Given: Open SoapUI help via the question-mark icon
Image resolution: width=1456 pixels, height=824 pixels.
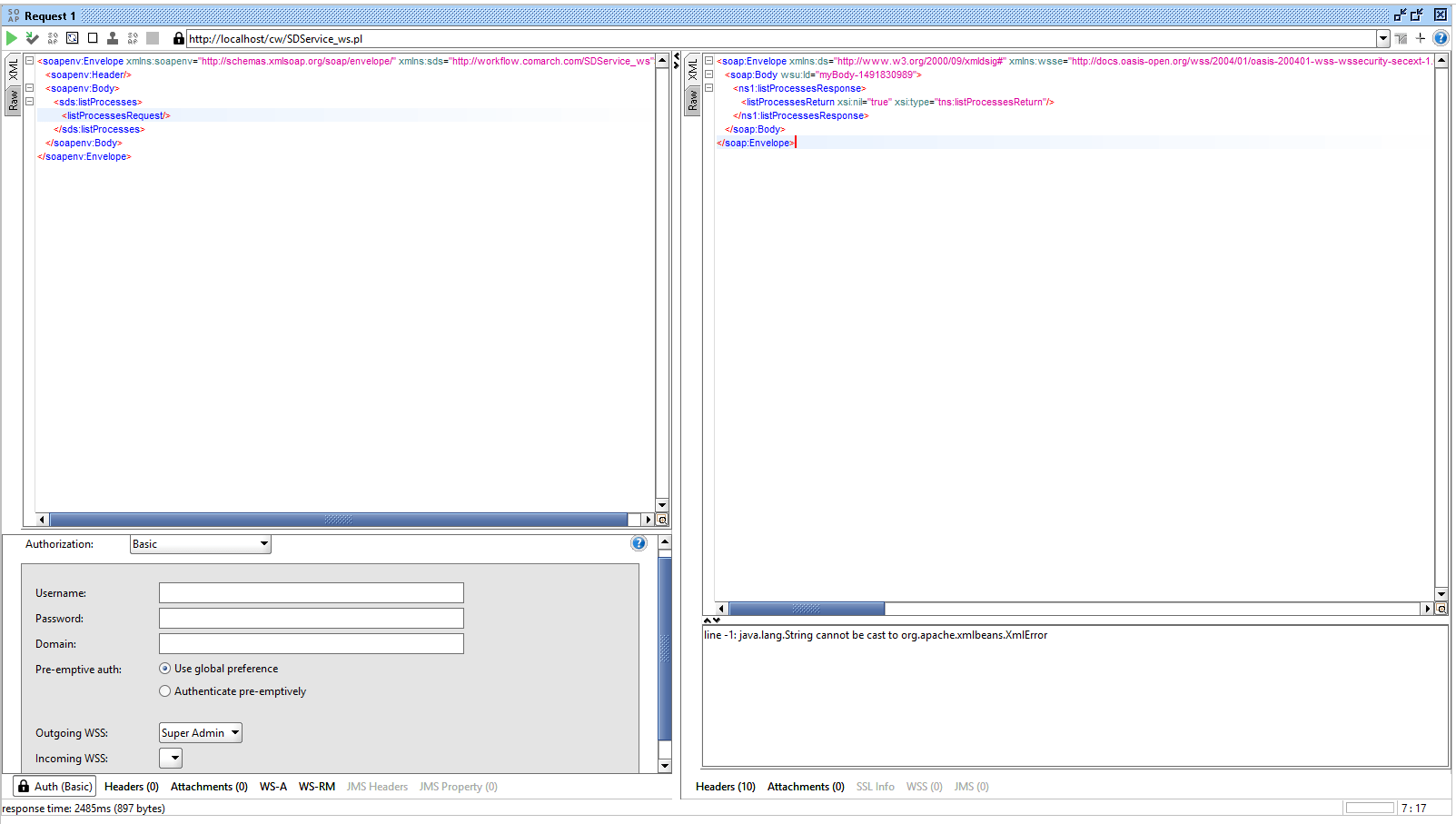Looking at the screenshot, I should point(1441,37).
